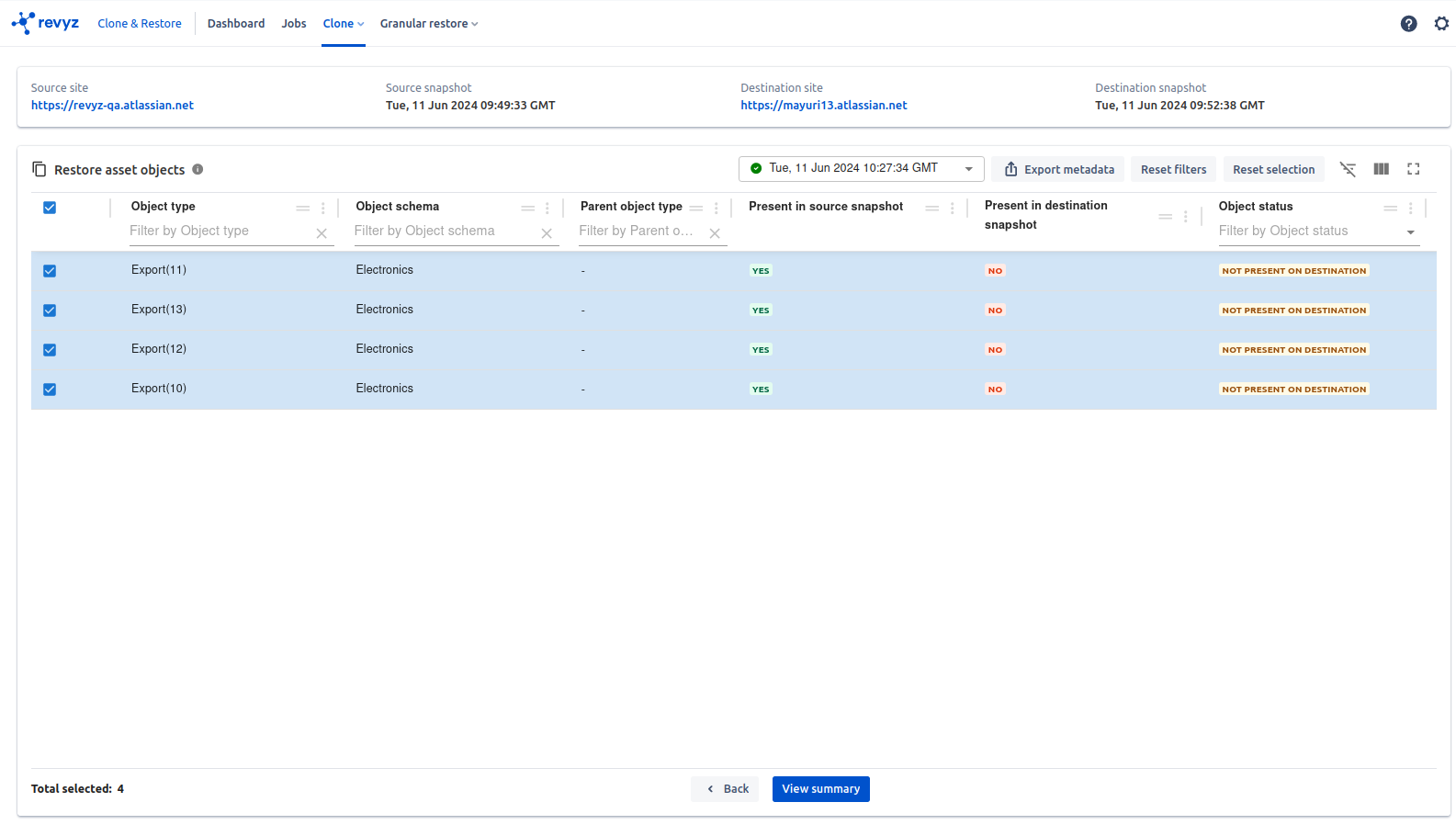This screenshot has width=1456, height=836.
Task: Click Object schema column menu dots
Action: 547,209
